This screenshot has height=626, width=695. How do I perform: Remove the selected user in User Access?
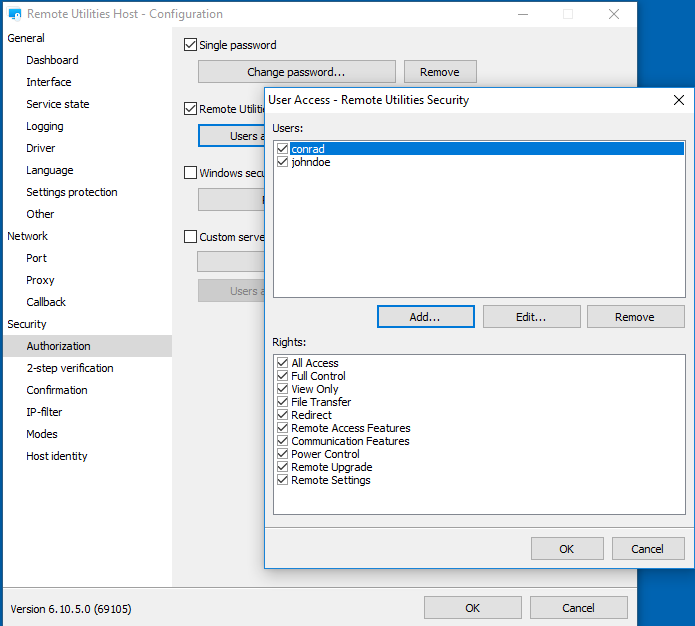coord(635,317)
